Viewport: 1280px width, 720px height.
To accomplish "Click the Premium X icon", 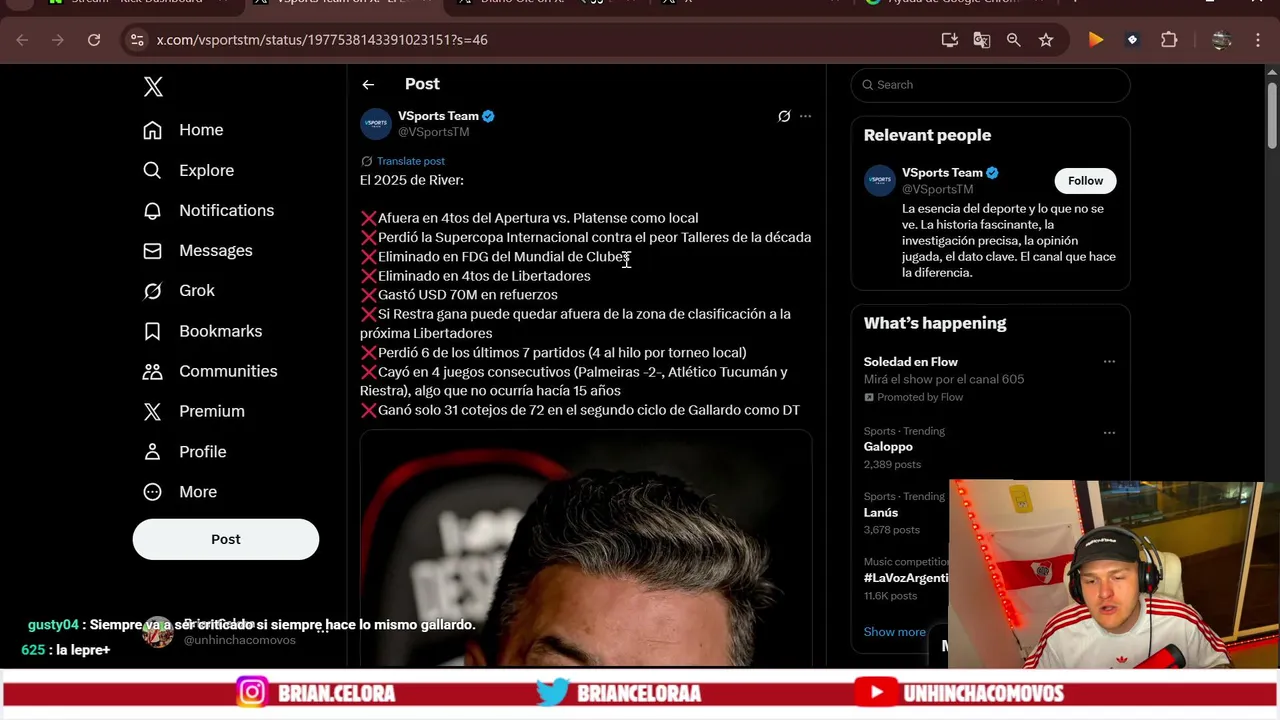I will coord(152,411).
